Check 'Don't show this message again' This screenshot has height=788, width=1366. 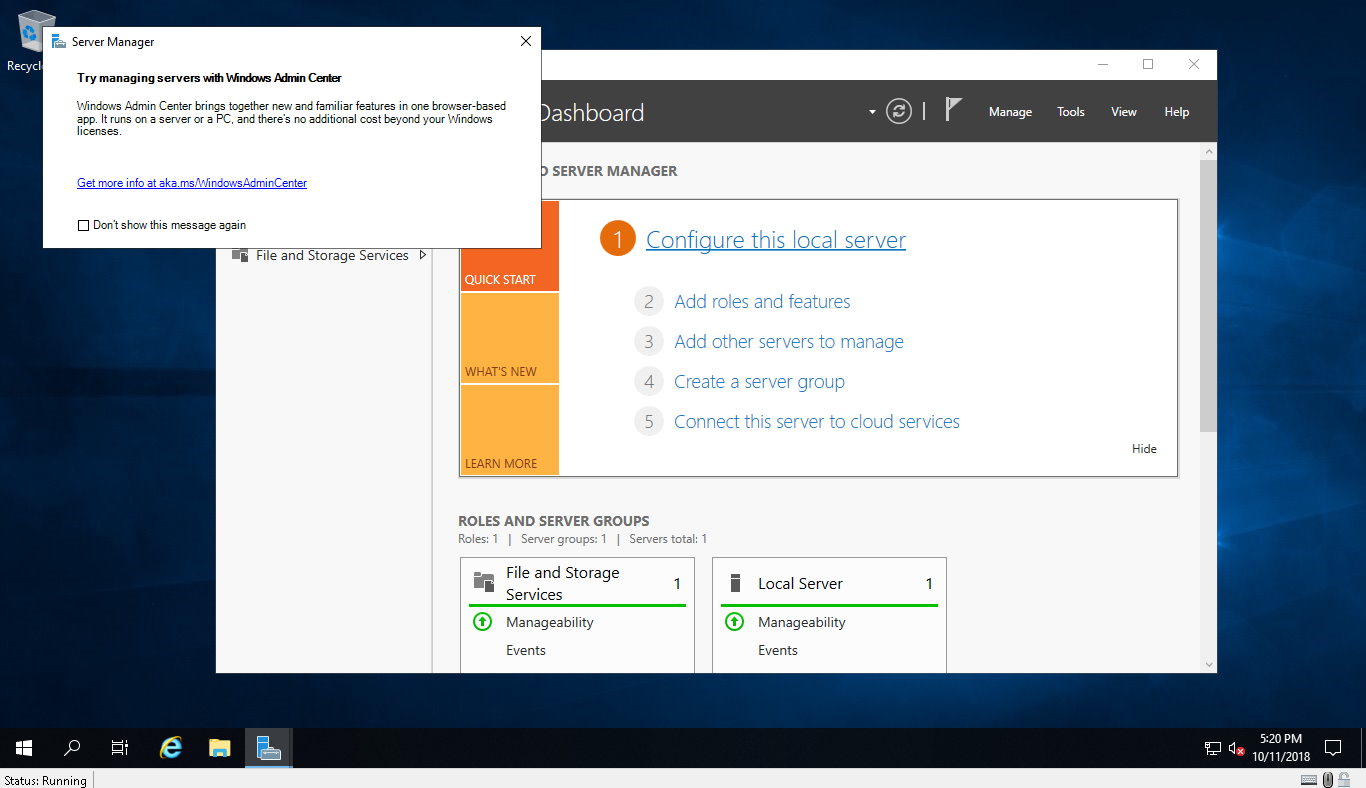coord(84,225)
